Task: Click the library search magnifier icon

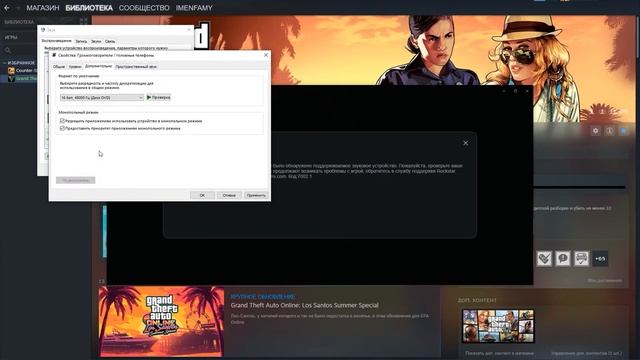Action: (x=8, y=50)
